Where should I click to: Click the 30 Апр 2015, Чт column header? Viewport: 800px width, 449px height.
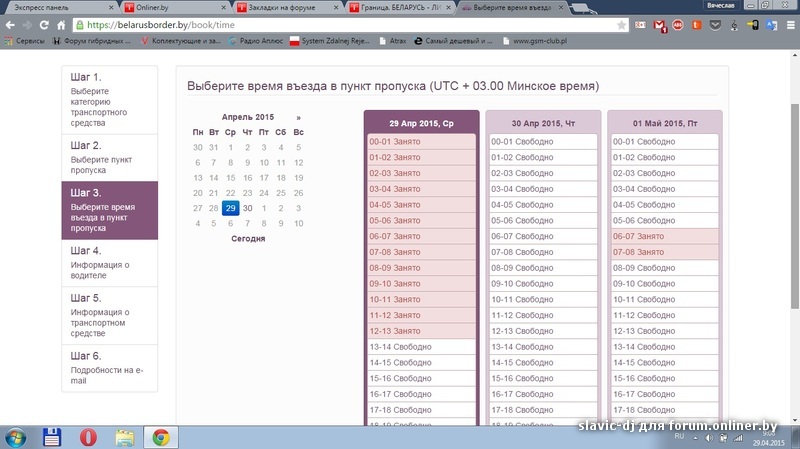coord(543,123)
